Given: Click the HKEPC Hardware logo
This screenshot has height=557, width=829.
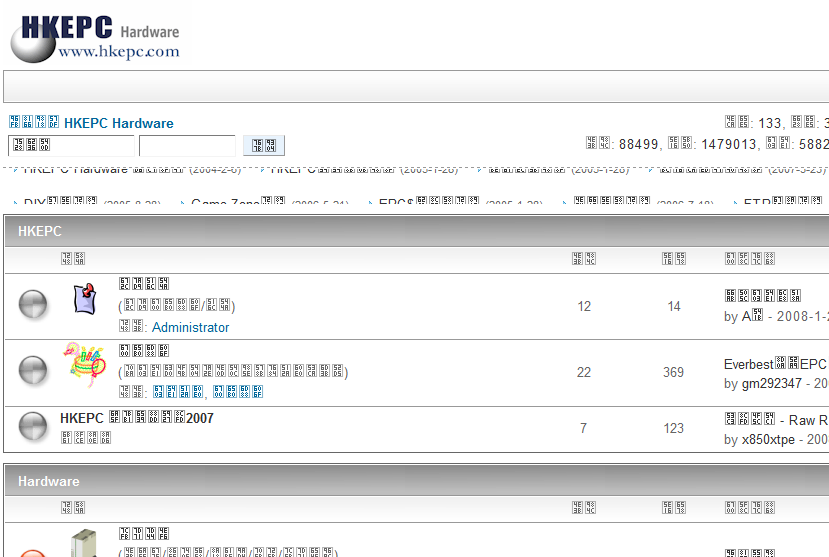Looking at the screenshot, I should tap(95, 38).
